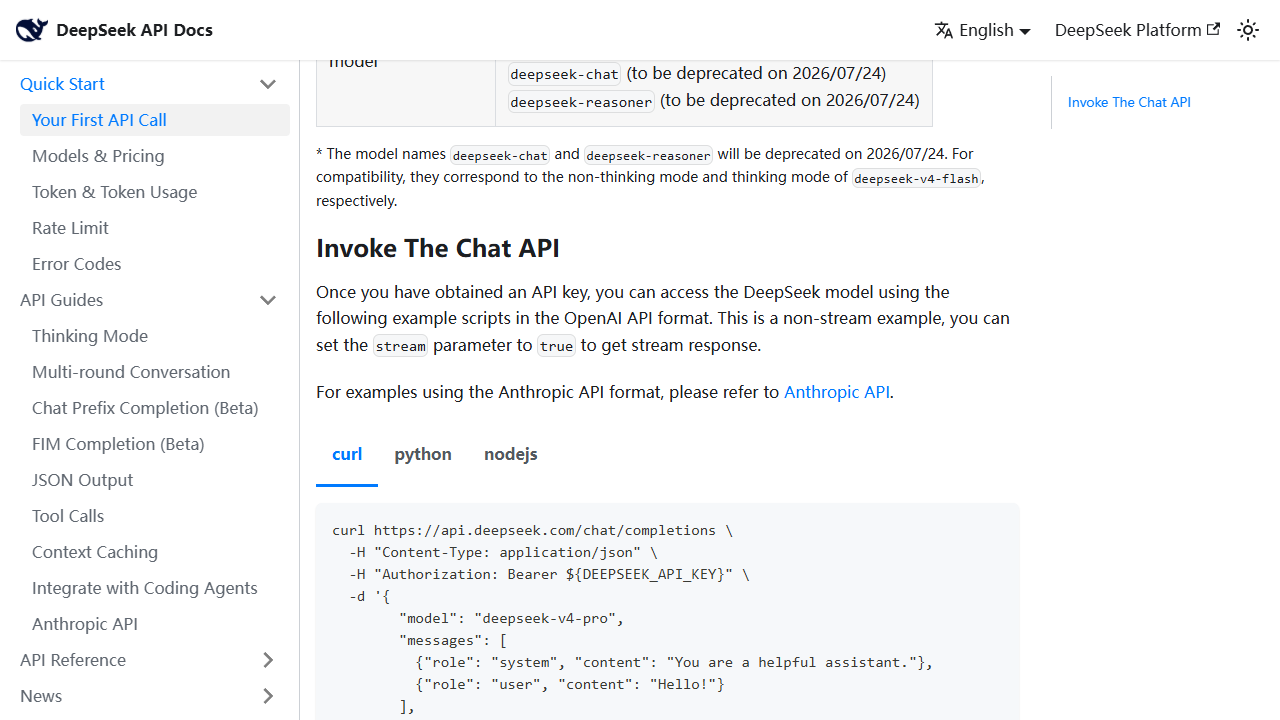Screen dimensions: 1280x720
Task: Click the "model": "deepseek-v4-pro" line
Action: click(x=511, y=618)
